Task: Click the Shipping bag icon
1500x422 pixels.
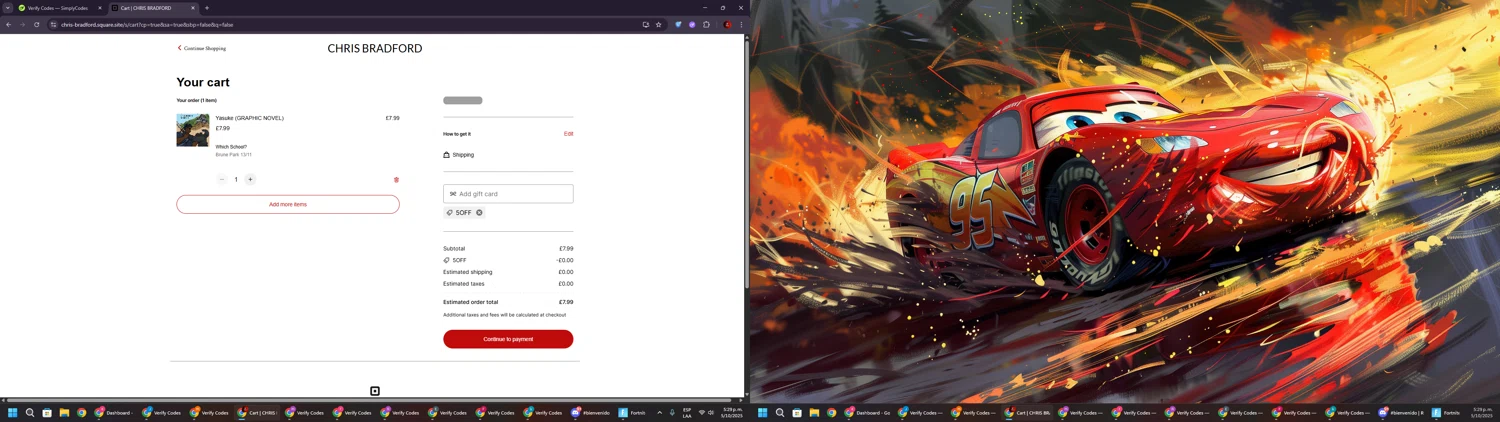Action: 447,155
